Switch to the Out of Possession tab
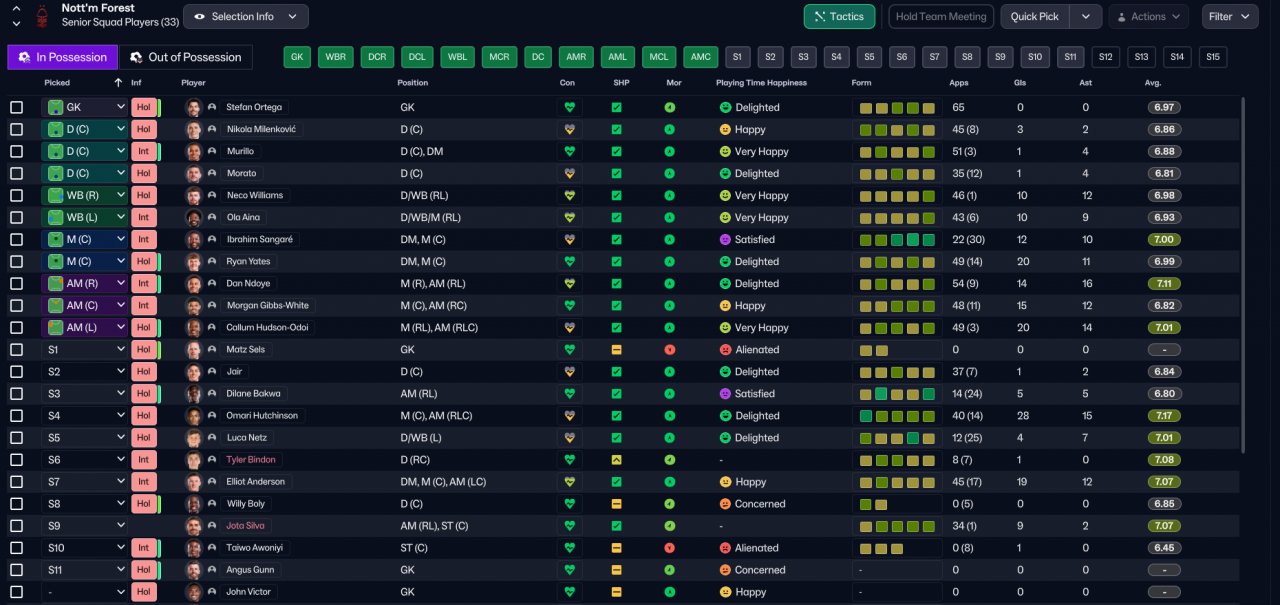 [186, 57]
